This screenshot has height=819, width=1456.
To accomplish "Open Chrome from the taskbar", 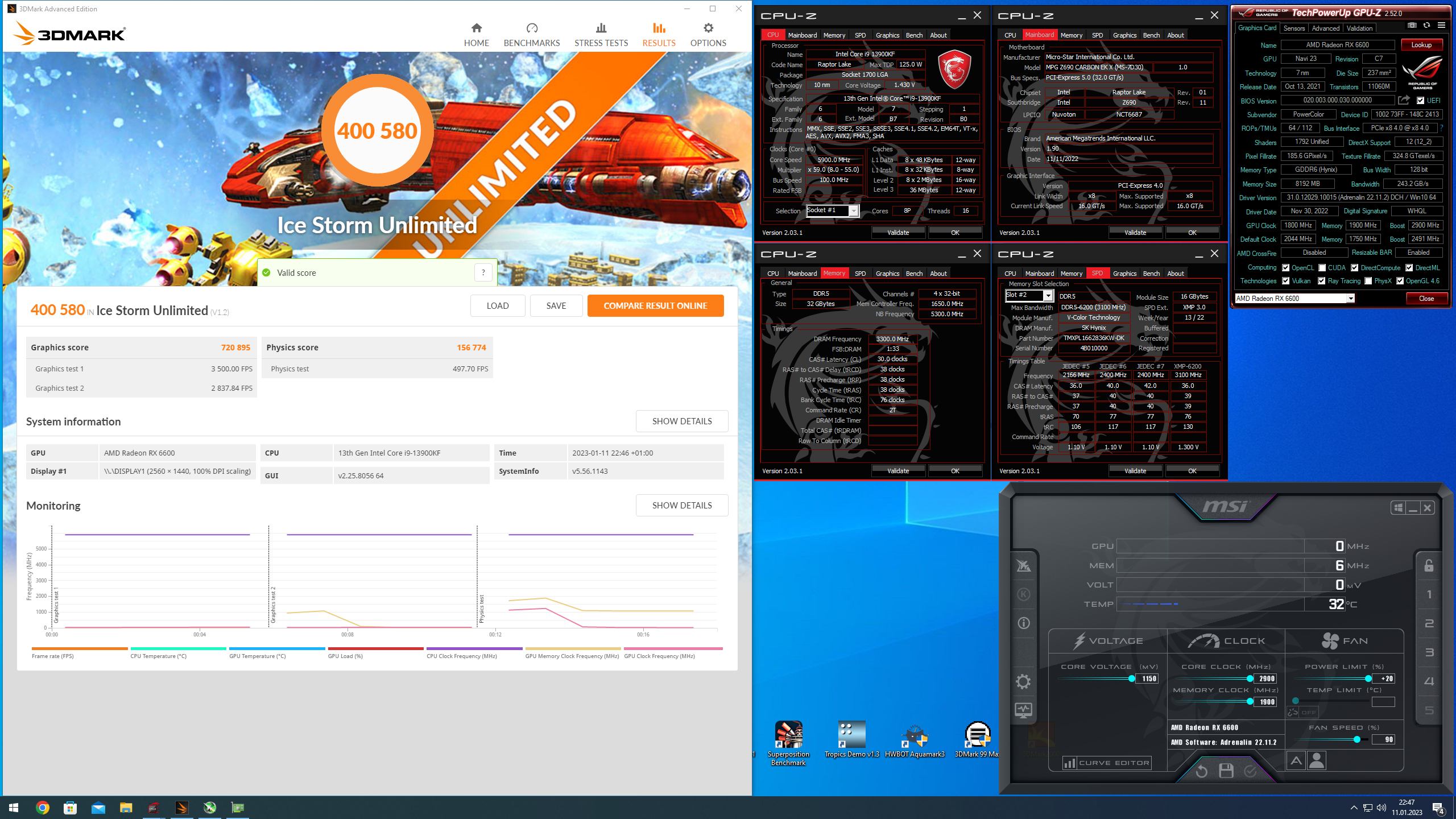I will tap(43, 807).
